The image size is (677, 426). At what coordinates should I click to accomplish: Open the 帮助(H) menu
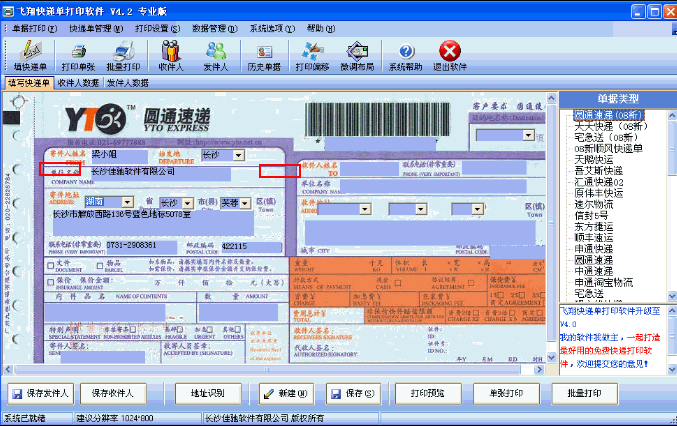tap(320, 28)
